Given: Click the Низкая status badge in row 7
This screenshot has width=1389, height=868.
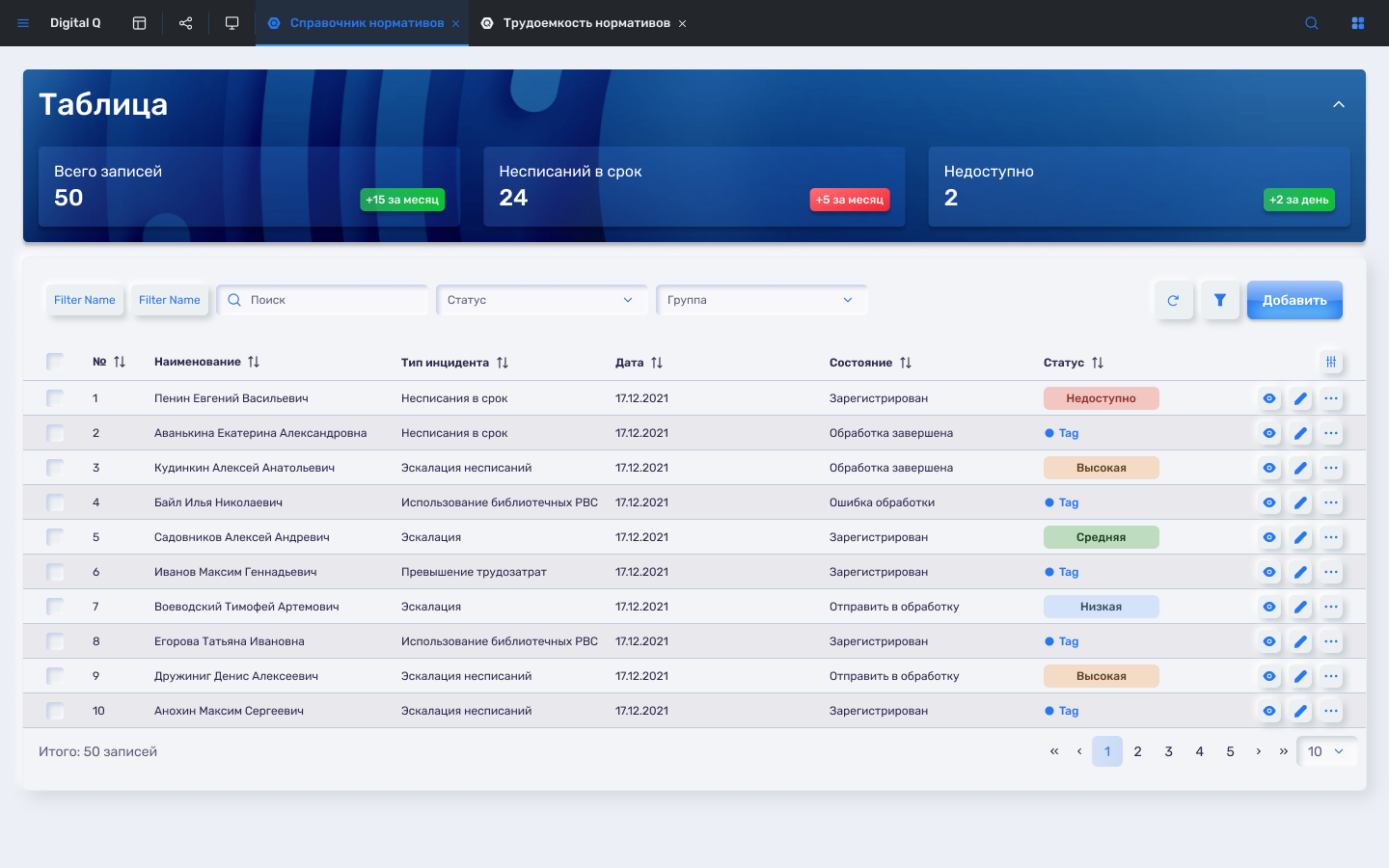Looking at the screenshot, I should (1102, 607).
